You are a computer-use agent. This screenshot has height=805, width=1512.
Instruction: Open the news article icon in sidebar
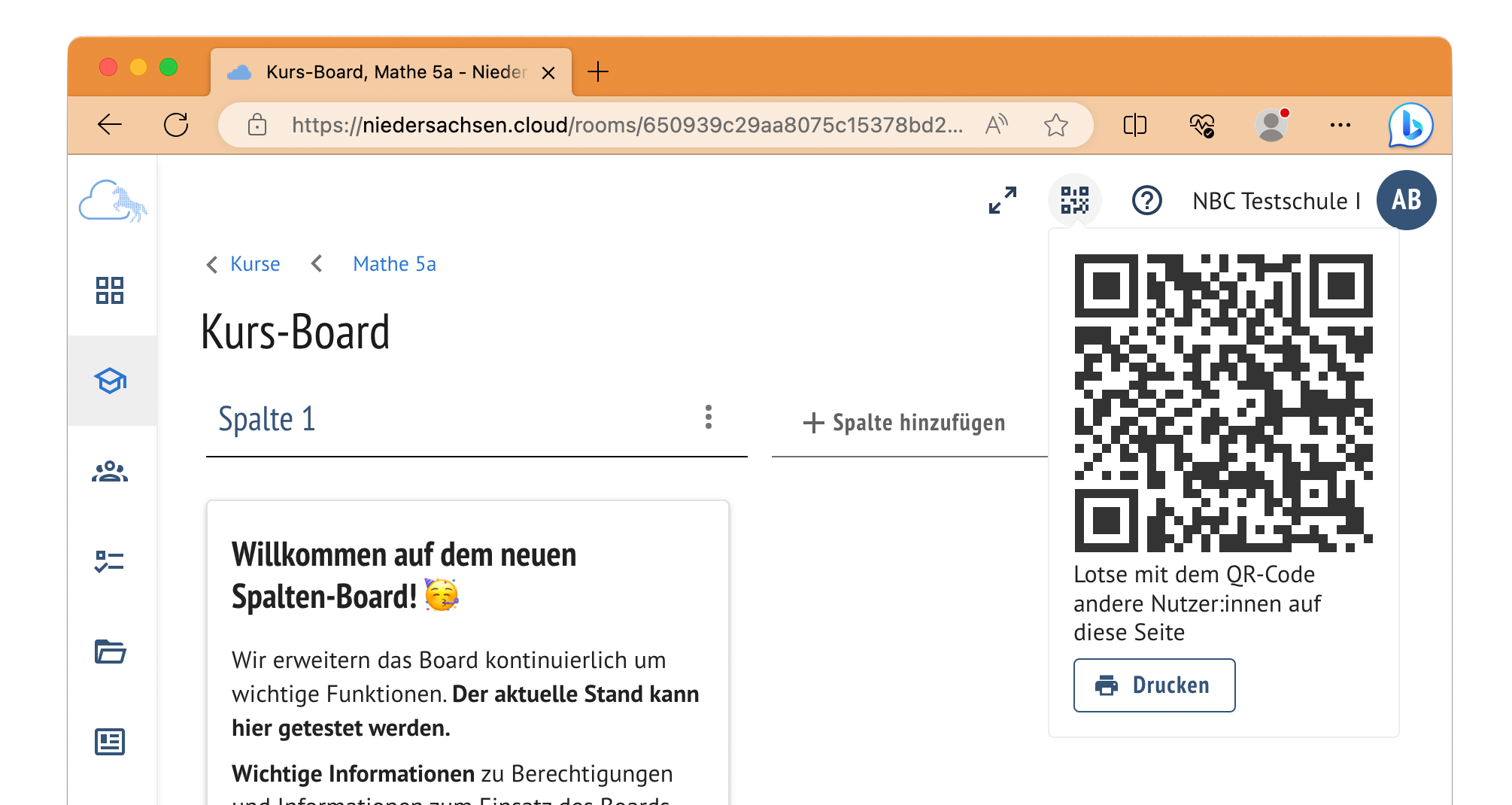110,742
